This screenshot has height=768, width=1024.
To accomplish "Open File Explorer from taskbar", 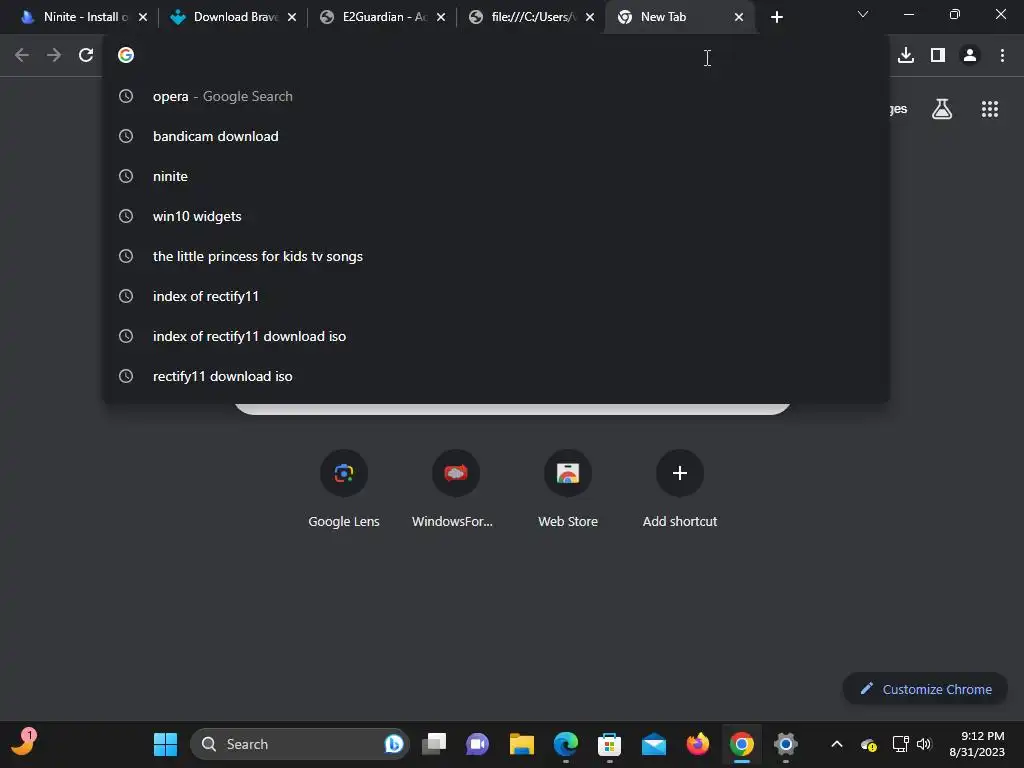I will click(x=522, y=744).
